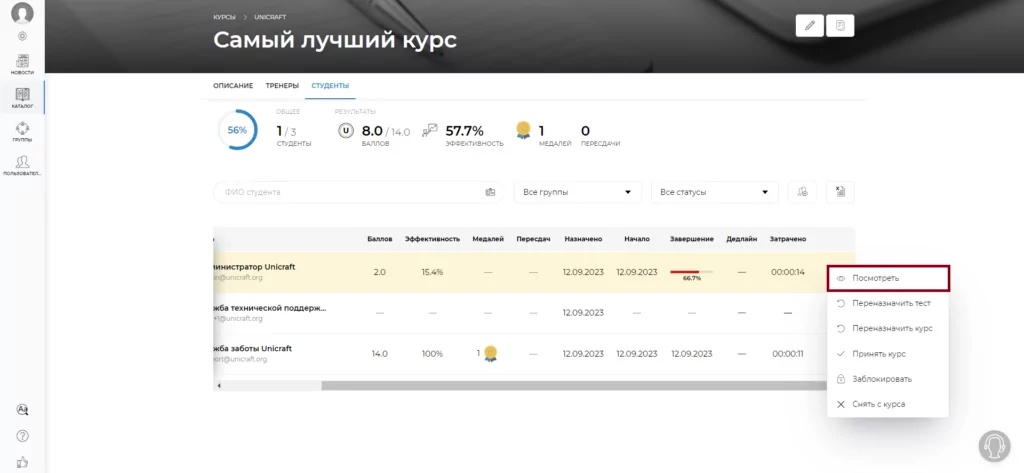
Task: Click the 66.7% completion progress bar
Action: [692, 274]
